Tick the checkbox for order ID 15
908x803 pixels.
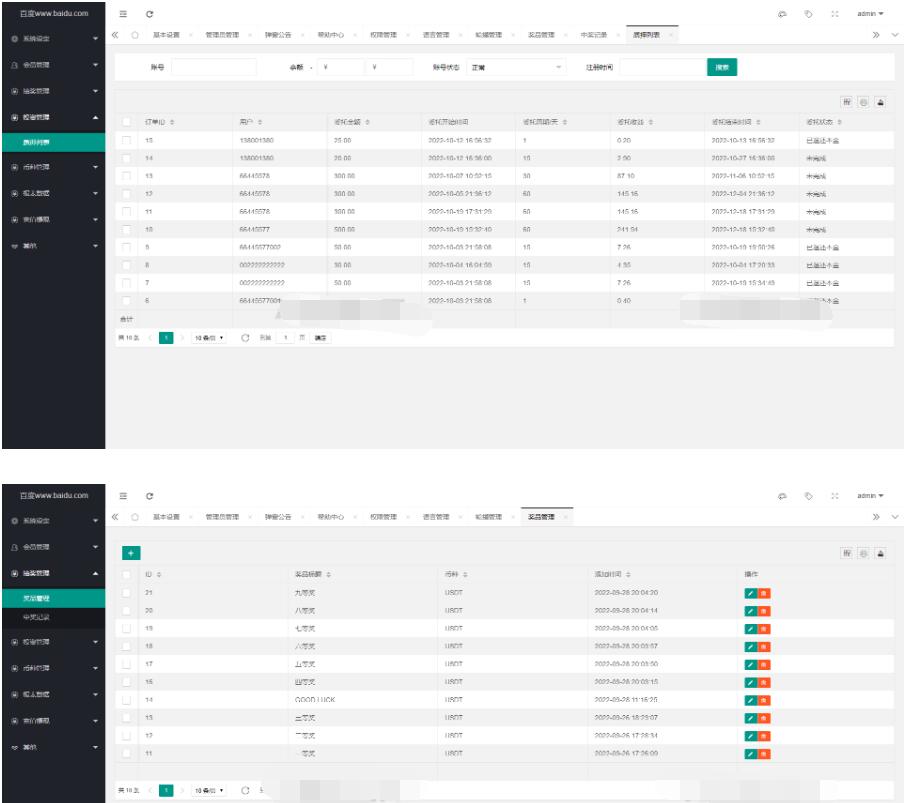coord(126,140)
